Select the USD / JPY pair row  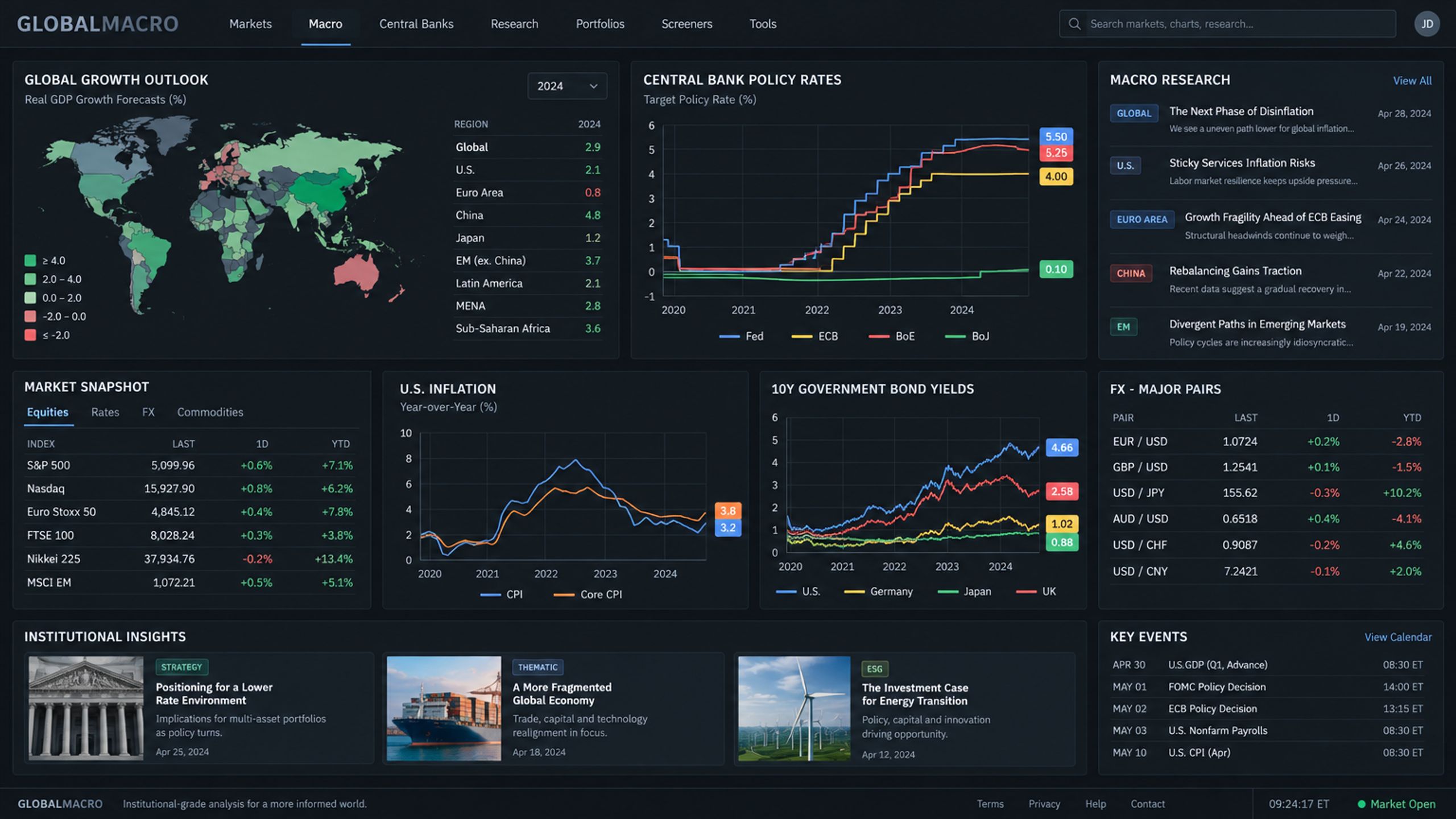point(1267,493)
